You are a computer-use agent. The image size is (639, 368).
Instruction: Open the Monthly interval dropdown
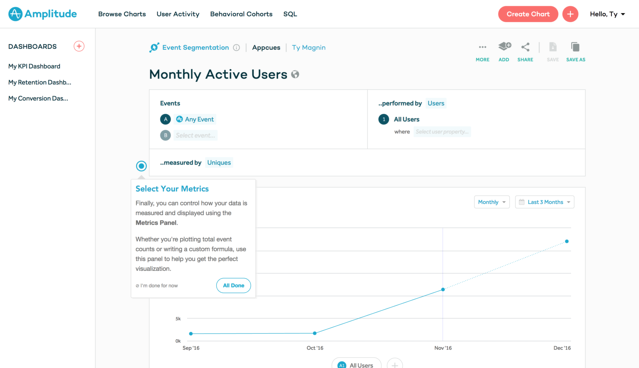point(492,202)
